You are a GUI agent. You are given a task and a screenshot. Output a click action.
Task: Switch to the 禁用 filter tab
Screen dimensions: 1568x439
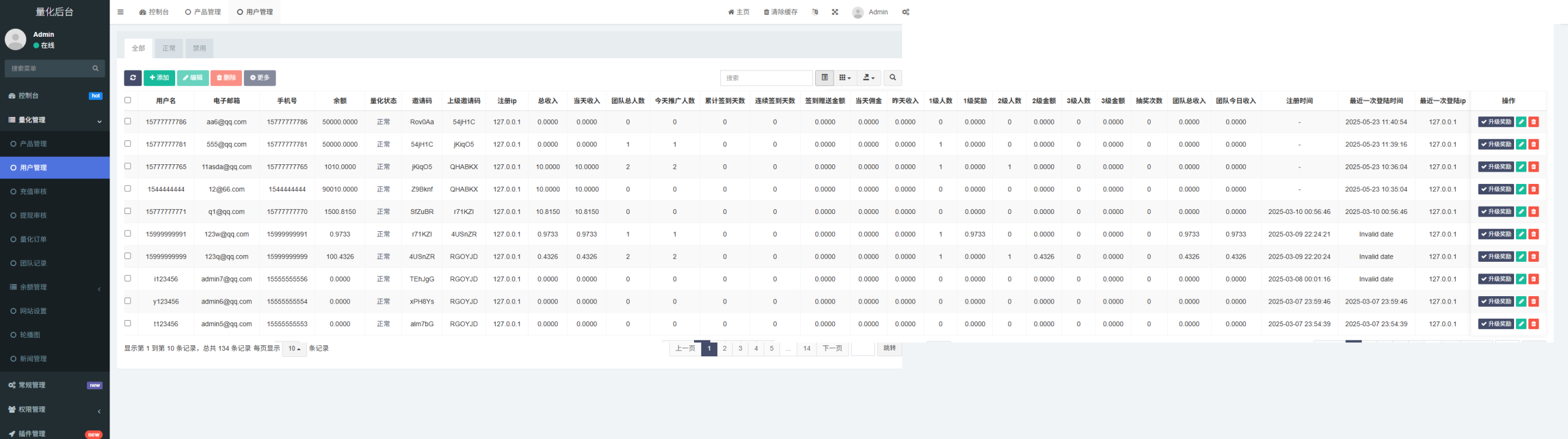click(199, 48)
